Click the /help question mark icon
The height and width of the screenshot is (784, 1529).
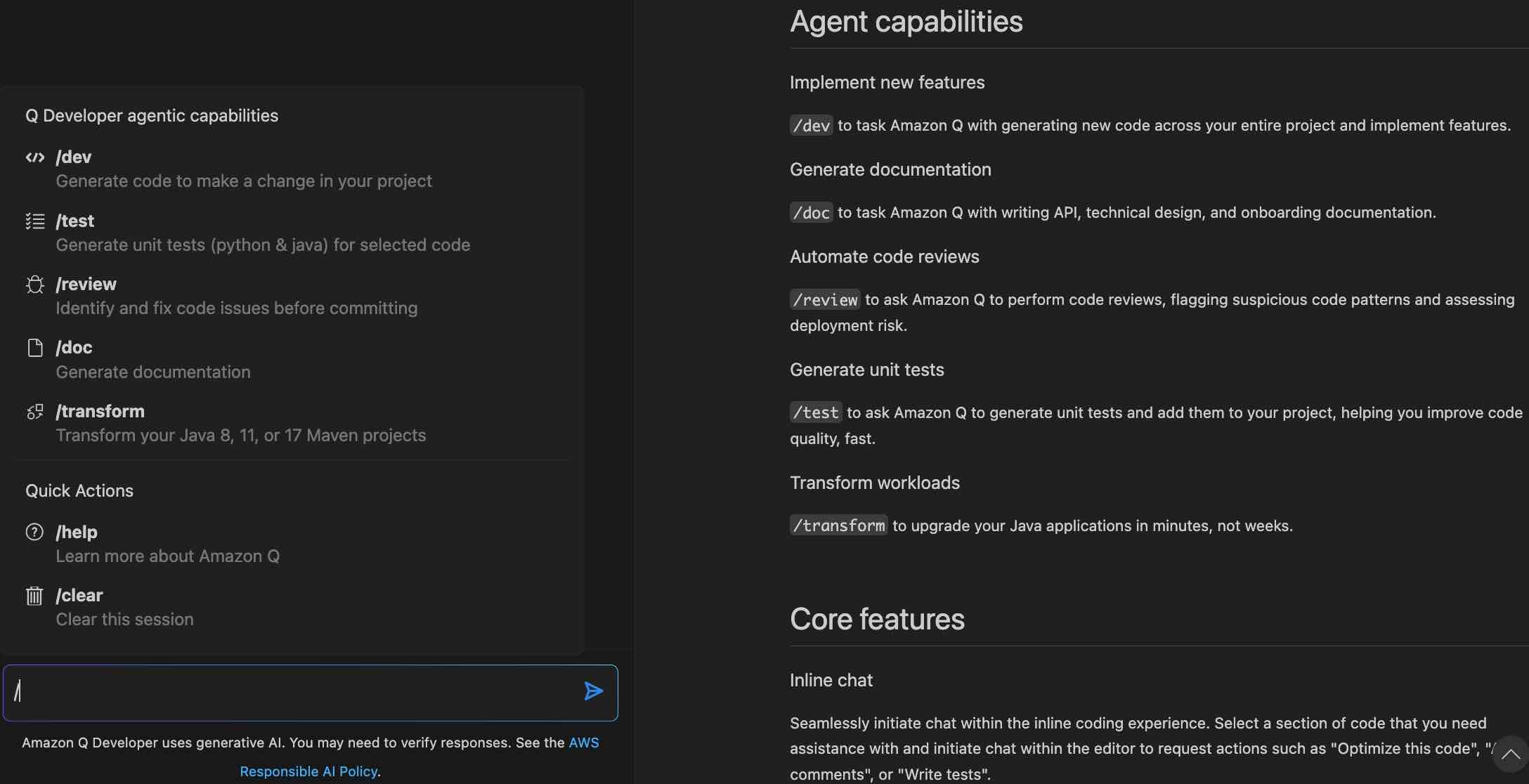coord(34,533)
